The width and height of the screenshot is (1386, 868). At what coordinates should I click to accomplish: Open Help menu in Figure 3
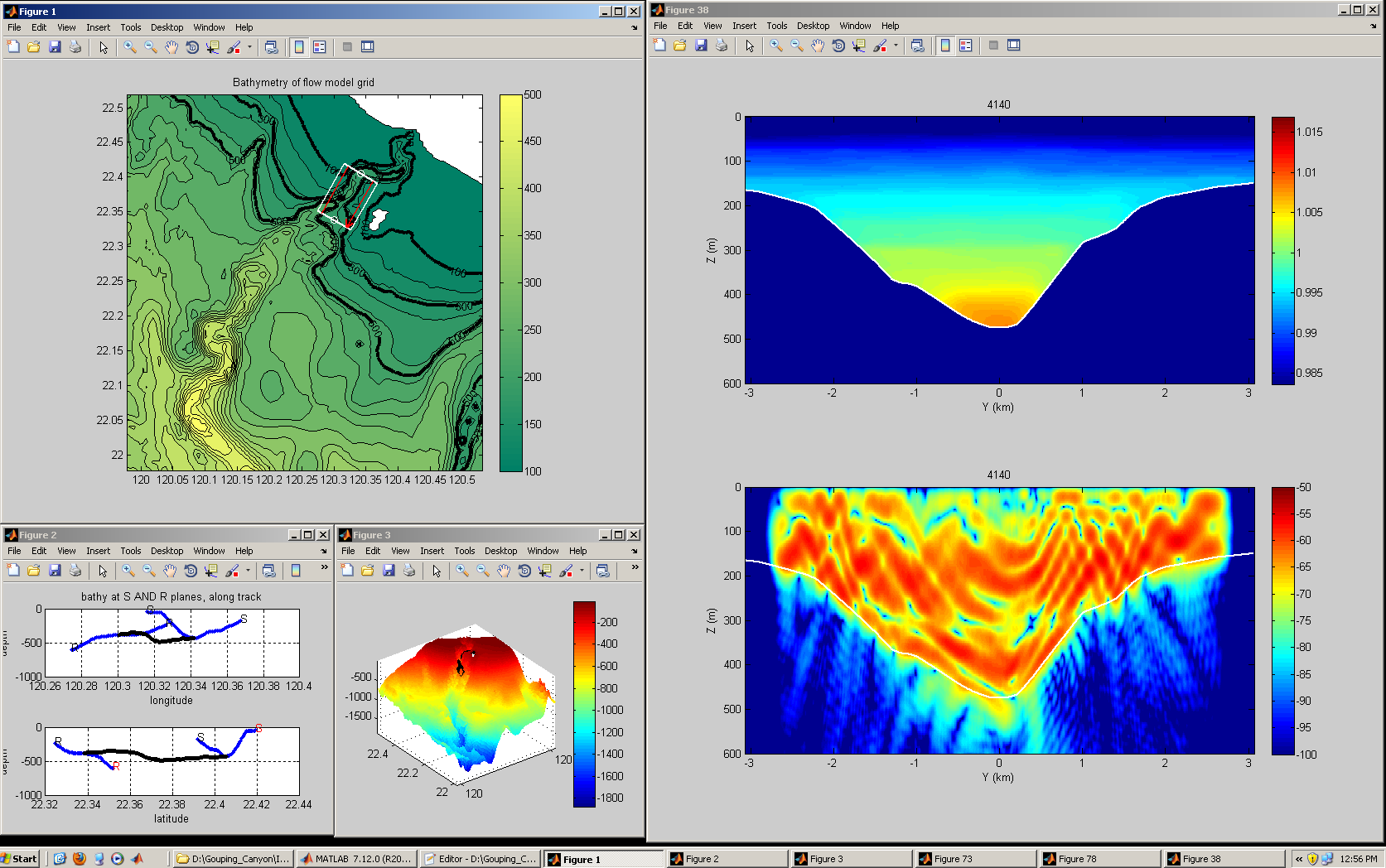577,551
